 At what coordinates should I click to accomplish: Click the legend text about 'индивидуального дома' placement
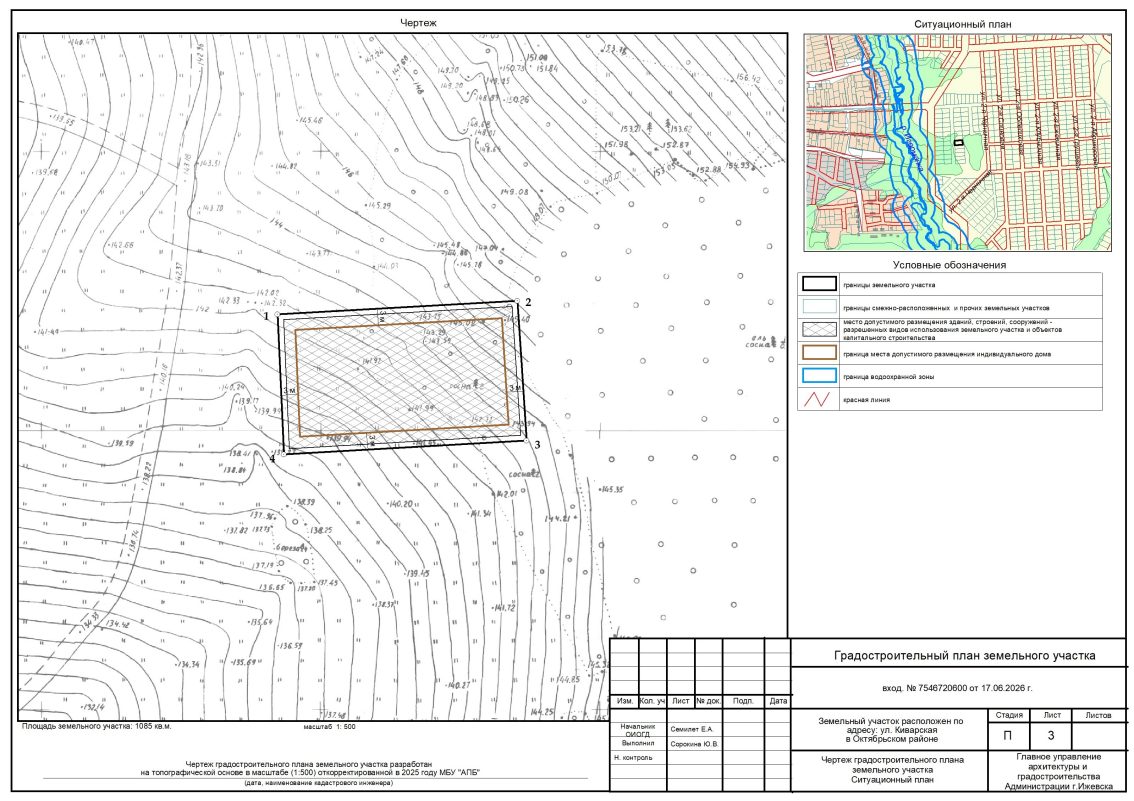point(947,354)
